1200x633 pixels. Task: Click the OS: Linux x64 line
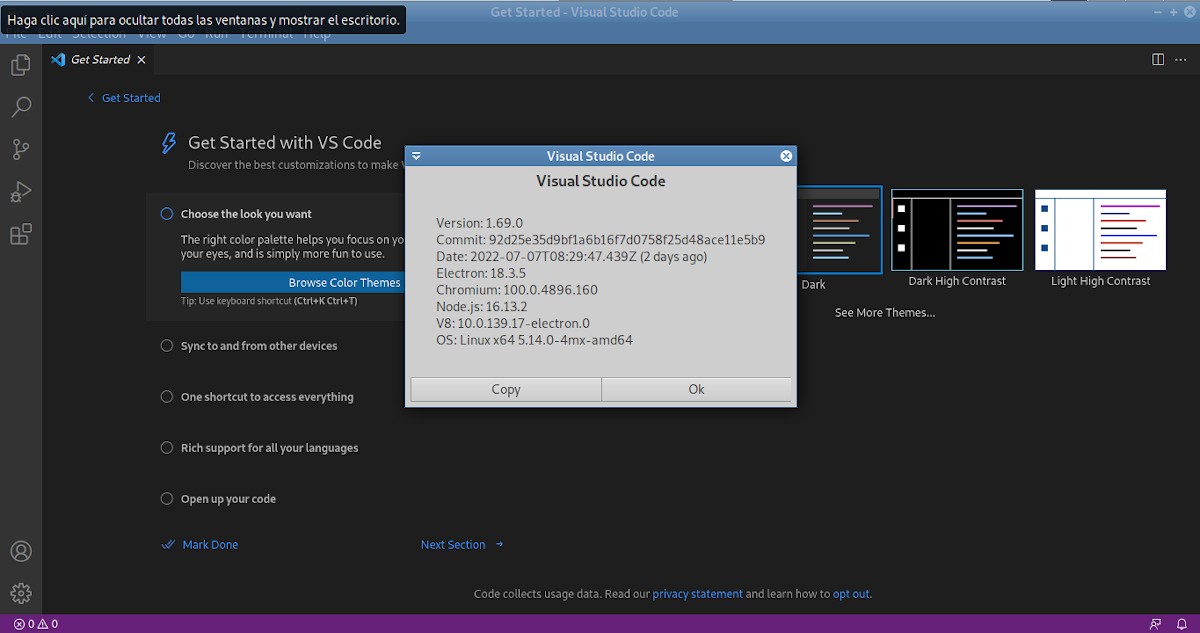click(534, 340)
